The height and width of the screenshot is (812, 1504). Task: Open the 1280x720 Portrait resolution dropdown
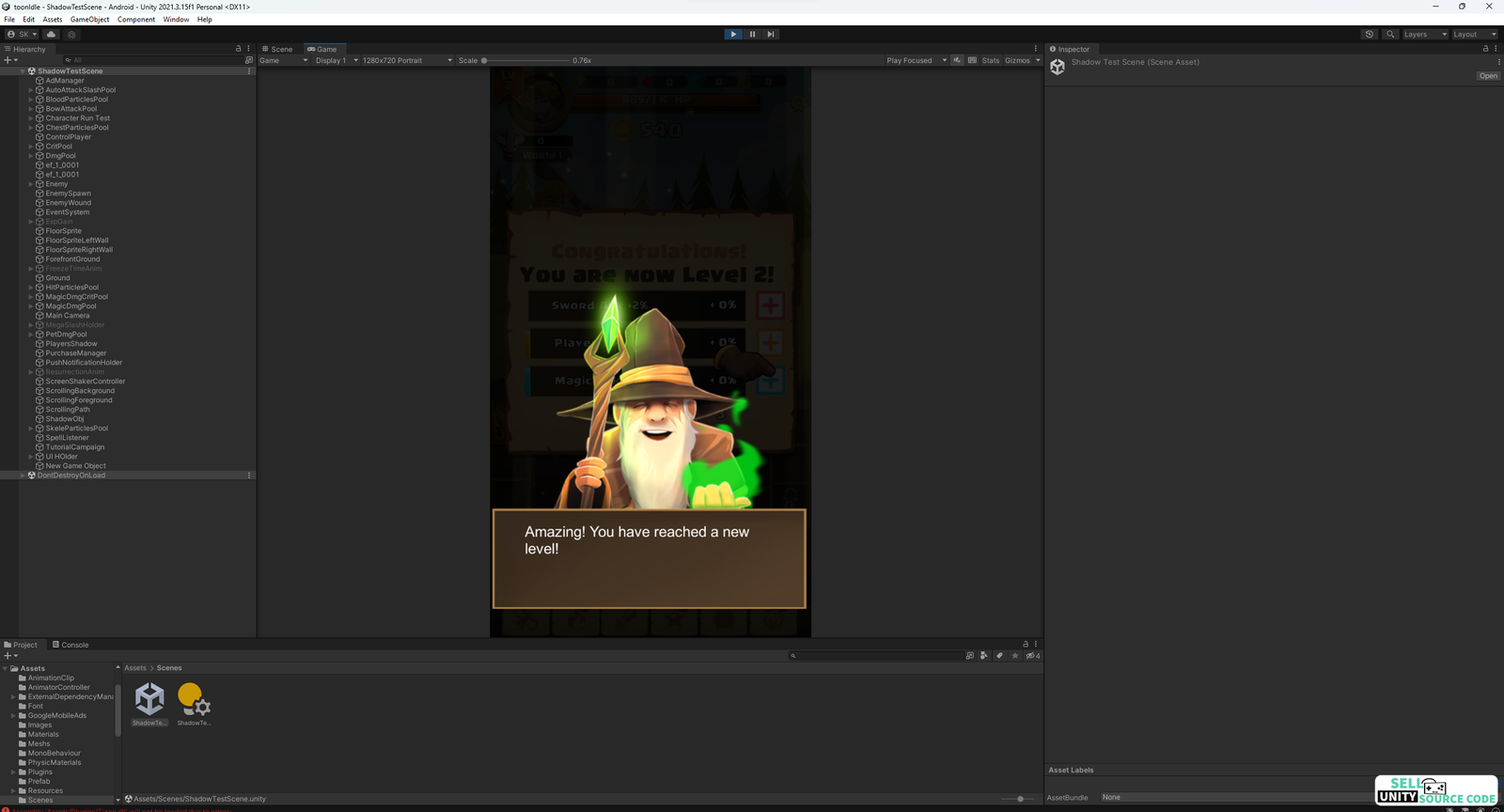pyautogui.click(x=408, y=60)
